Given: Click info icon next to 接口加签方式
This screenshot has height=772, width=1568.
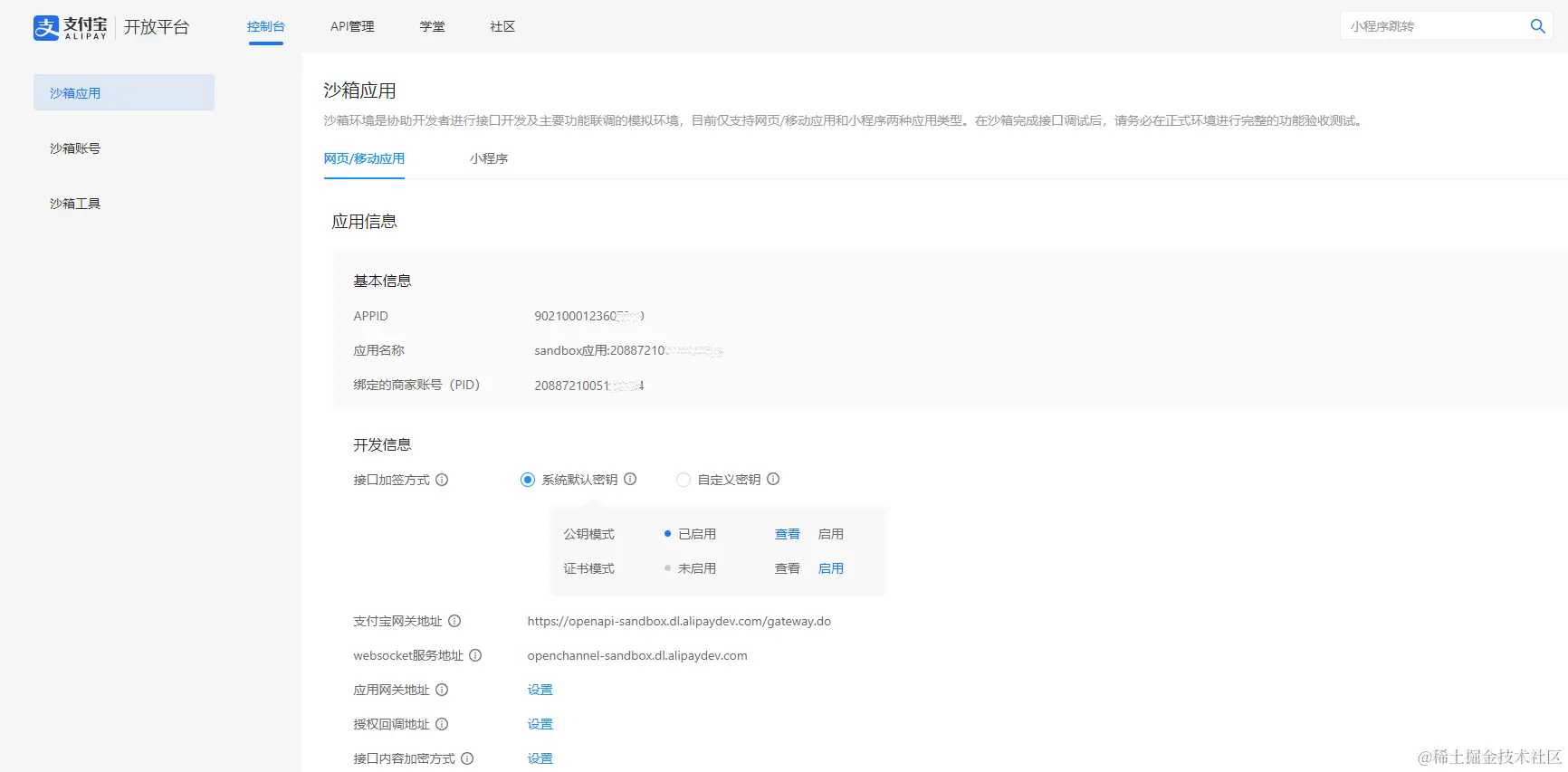Looking at the screenshot, I should (442, 480).
